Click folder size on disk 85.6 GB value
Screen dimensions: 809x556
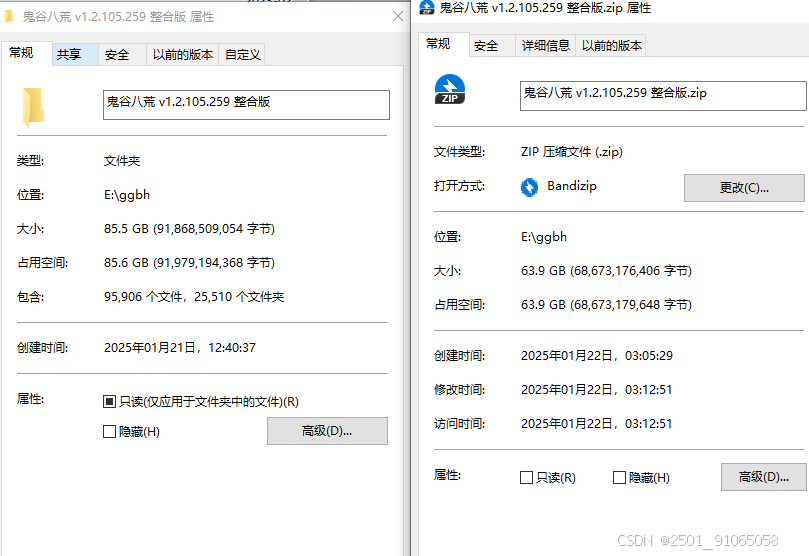[x=189, y=263]
